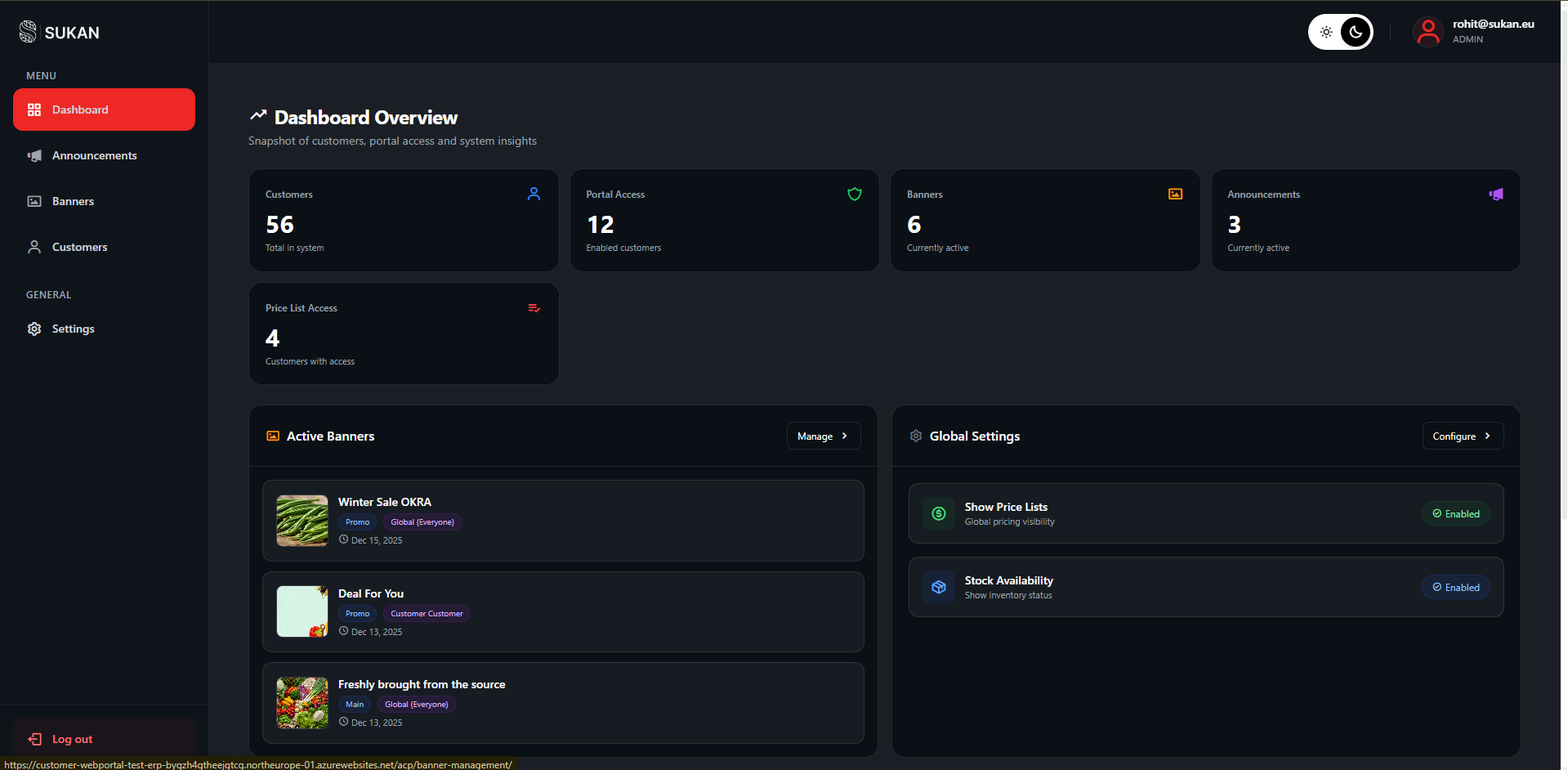The height and width of the screenshot is (770, 1568).
Task: Click the dollar icon beside Show Price Lists
Action: [x=938, y=513]
